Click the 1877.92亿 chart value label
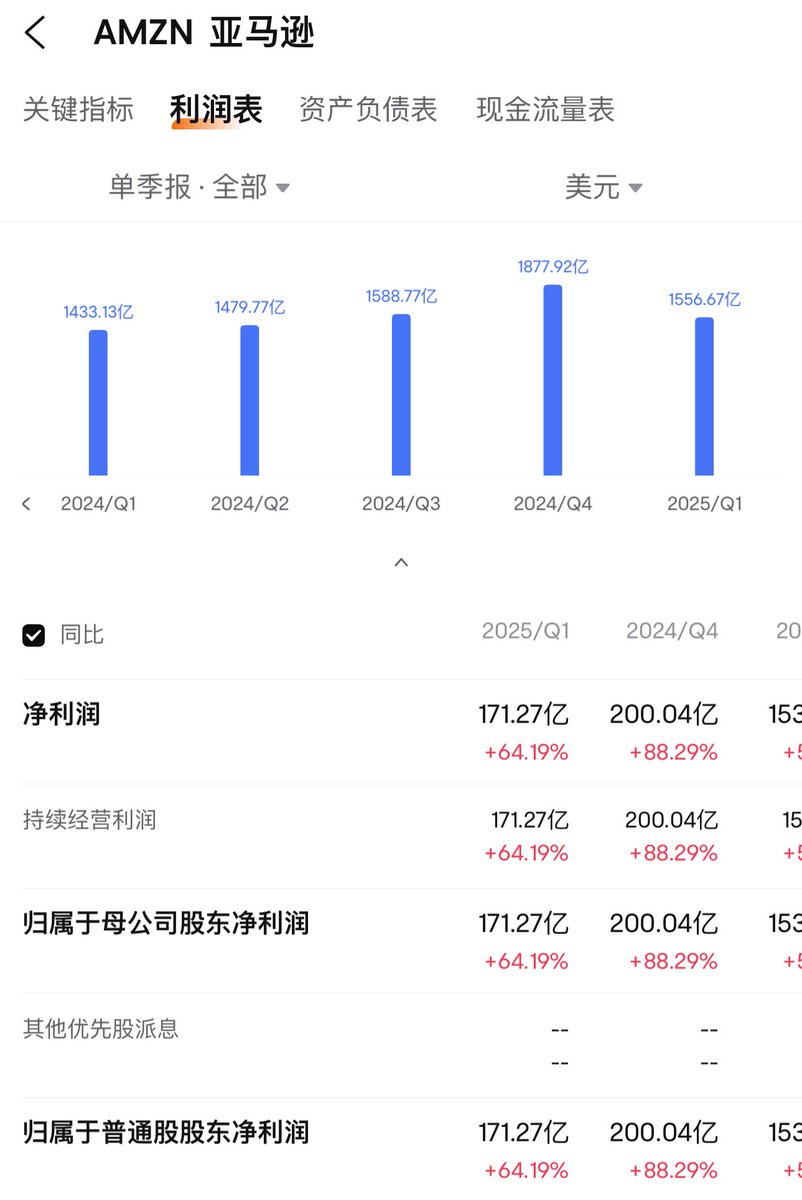This screenshot has height=1200, width=802. [x=553, y=267]
